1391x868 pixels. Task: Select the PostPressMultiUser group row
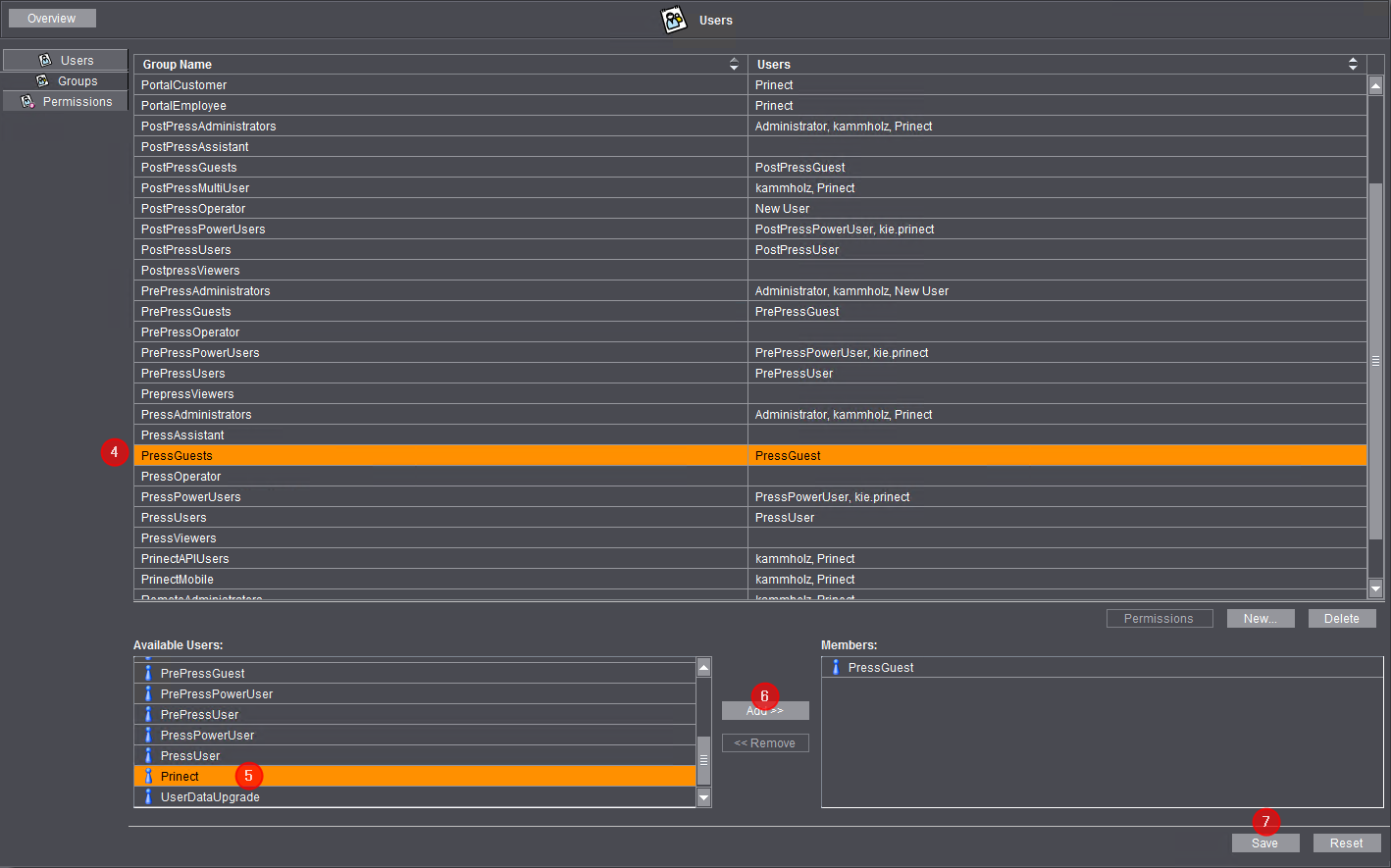[750, 187]
